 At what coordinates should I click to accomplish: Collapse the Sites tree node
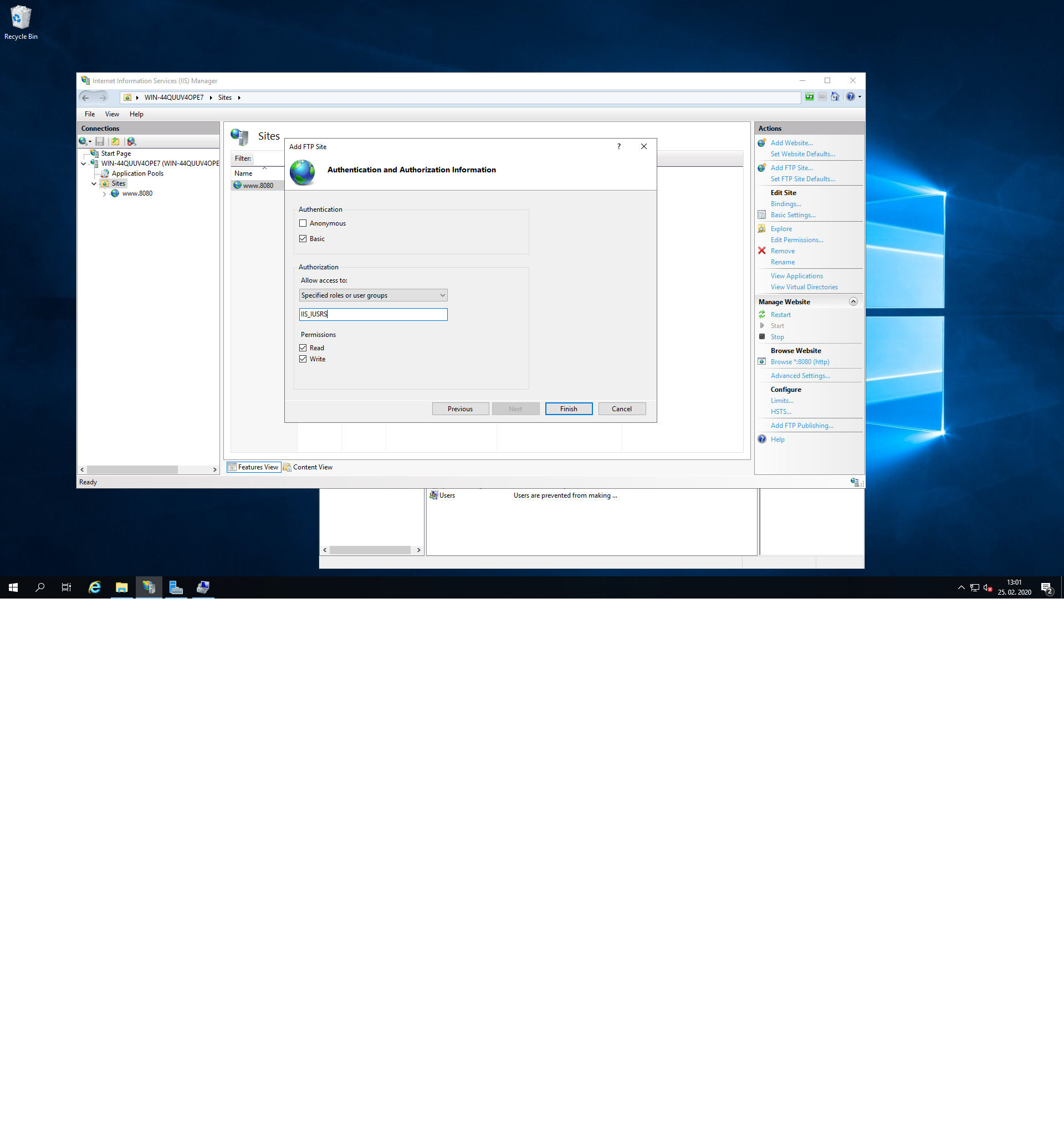point(94,184)
